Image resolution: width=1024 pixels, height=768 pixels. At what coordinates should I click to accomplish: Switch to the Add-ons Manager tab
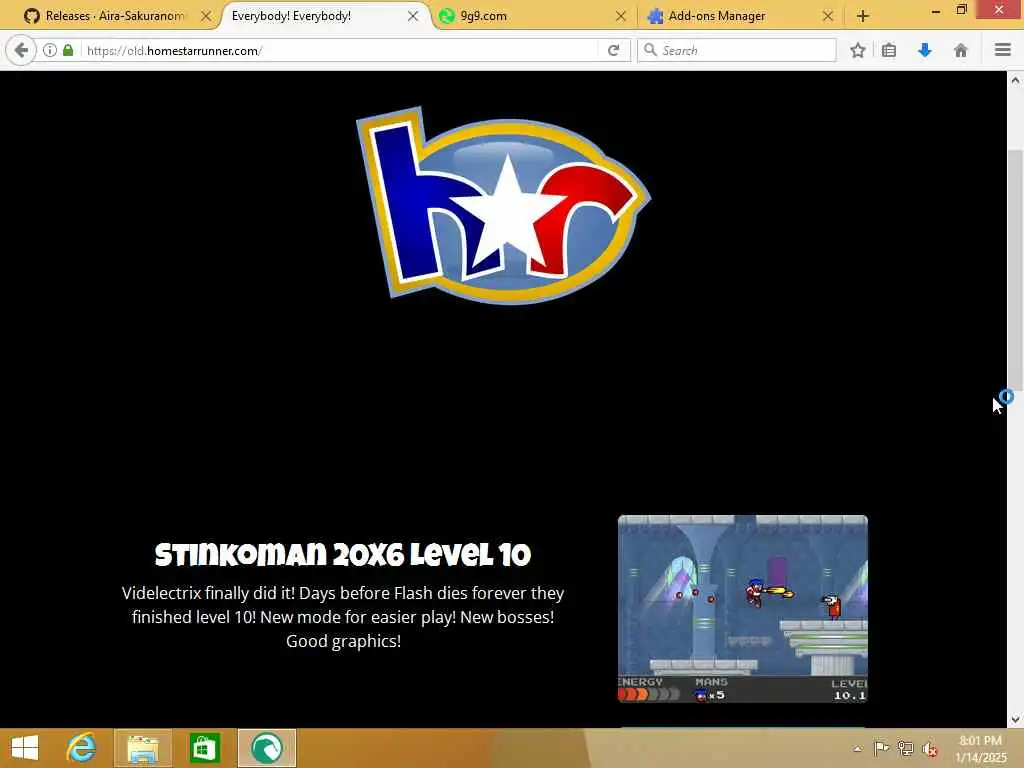[739, 16]
